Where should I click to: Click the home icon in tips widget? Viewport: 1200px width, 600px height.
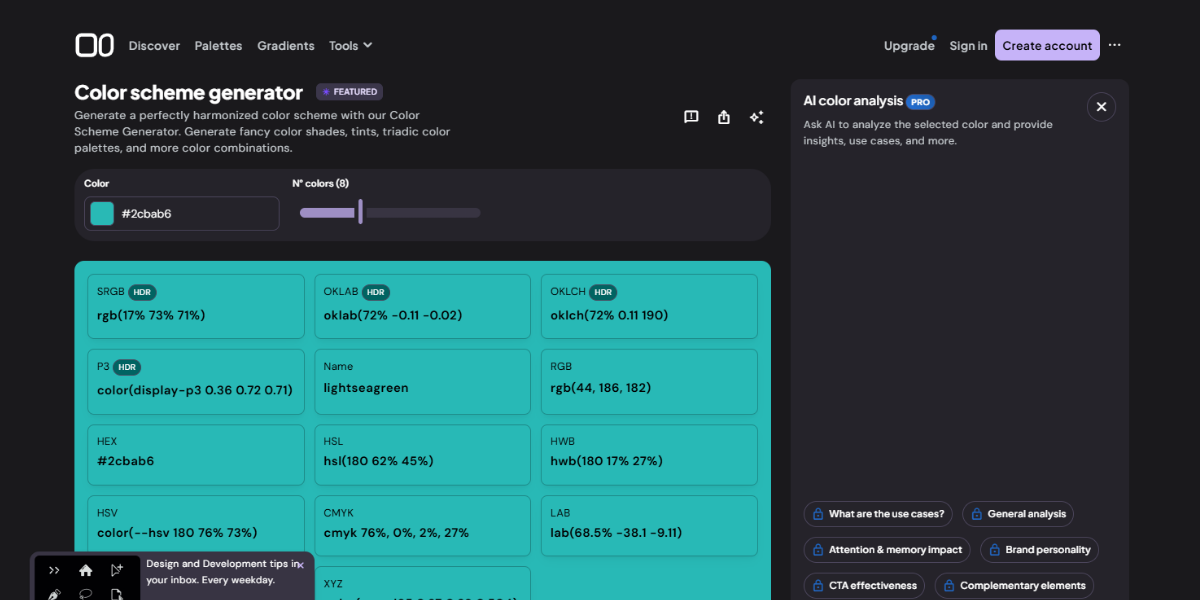coord(86,570)
